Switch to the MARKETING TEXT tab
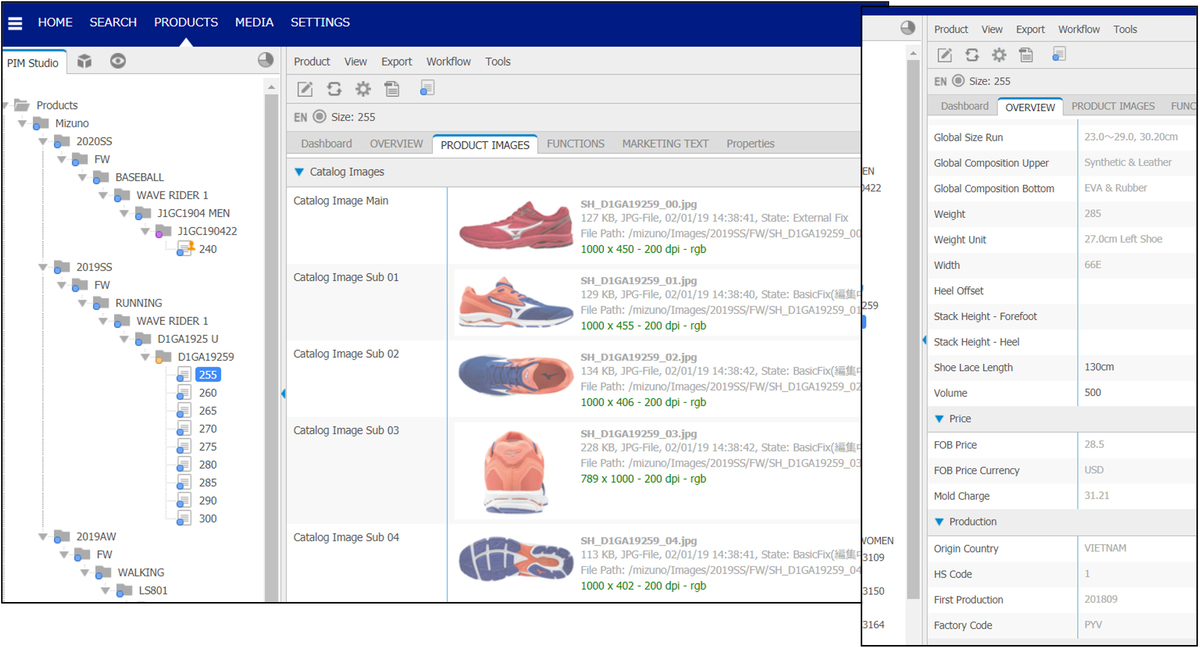The height and width of the screenshot is (647, 1200). pos(665,144)
